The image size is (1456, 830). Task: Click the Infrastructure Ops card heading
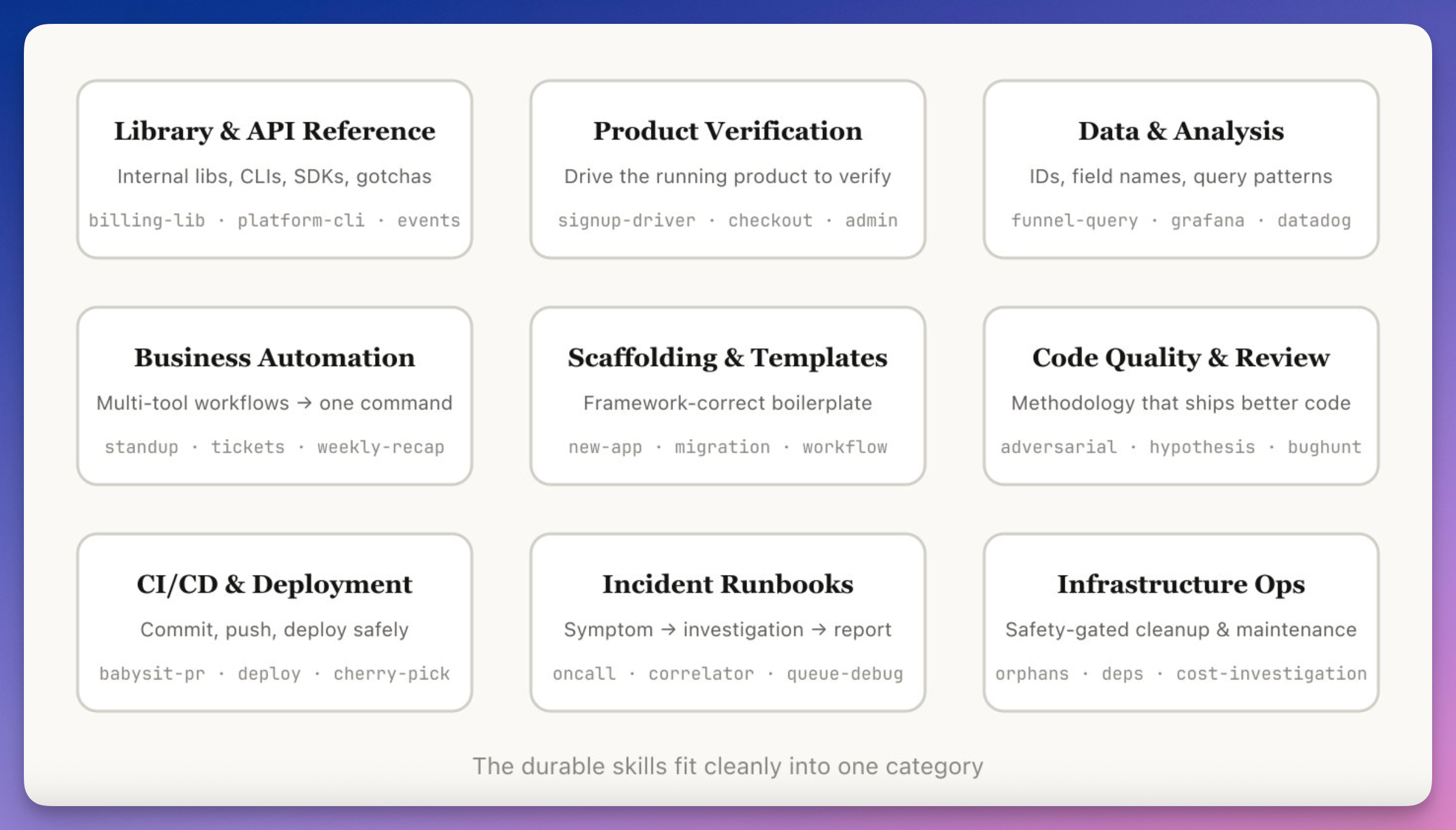1181,584
